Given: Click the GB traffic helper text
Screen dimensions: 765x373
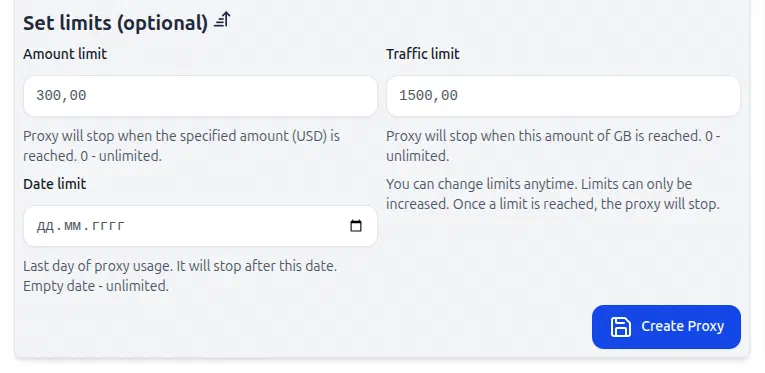Looking at the screenshot, I should coord(553,146).
